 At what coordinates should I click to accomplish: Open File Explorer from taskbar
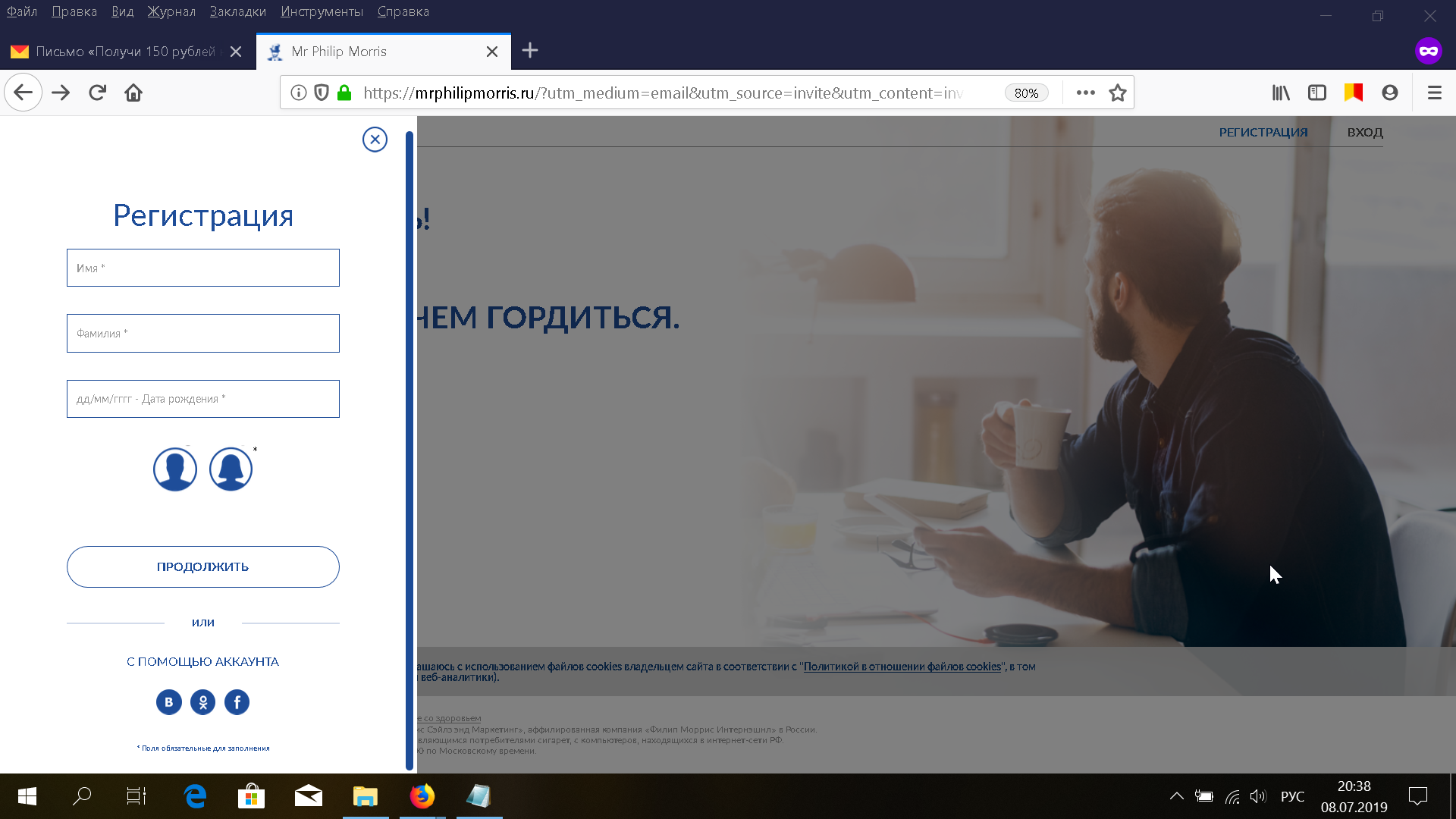pos(366,796)
